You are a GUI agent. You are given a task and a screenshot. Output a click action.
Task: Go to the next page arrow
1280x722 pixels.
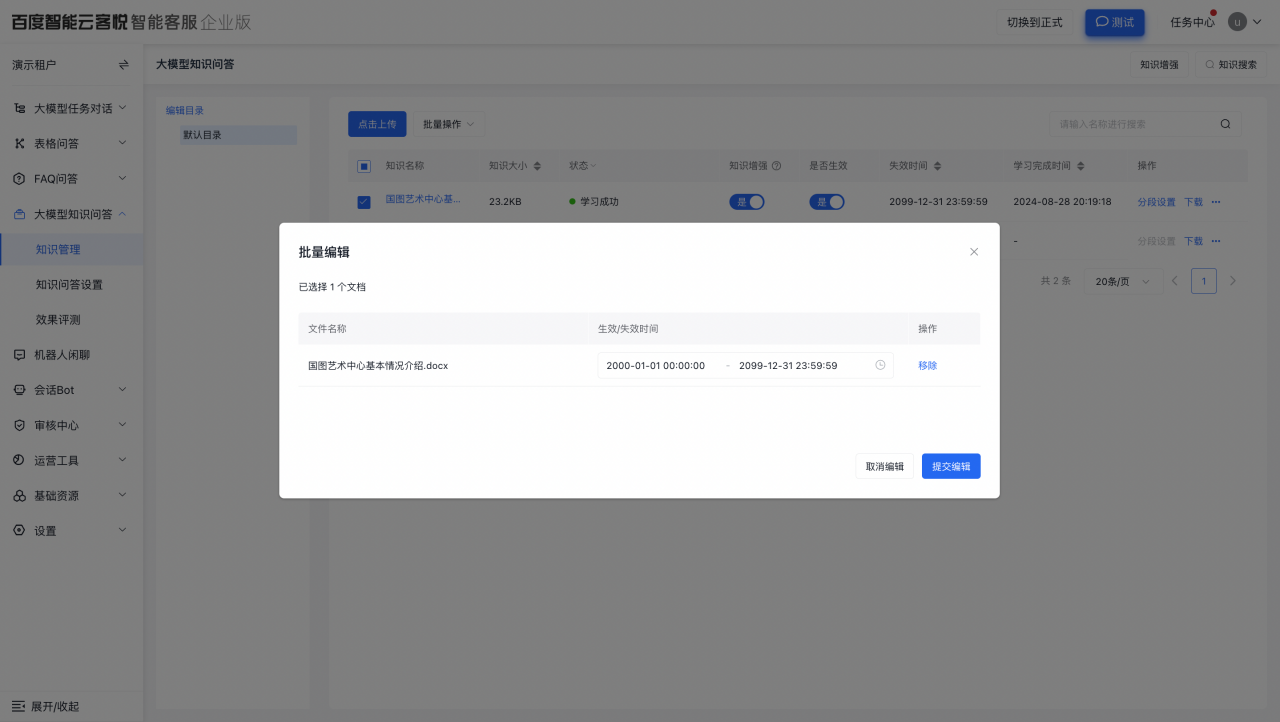pyautogui.click(x=1233, y=282)
